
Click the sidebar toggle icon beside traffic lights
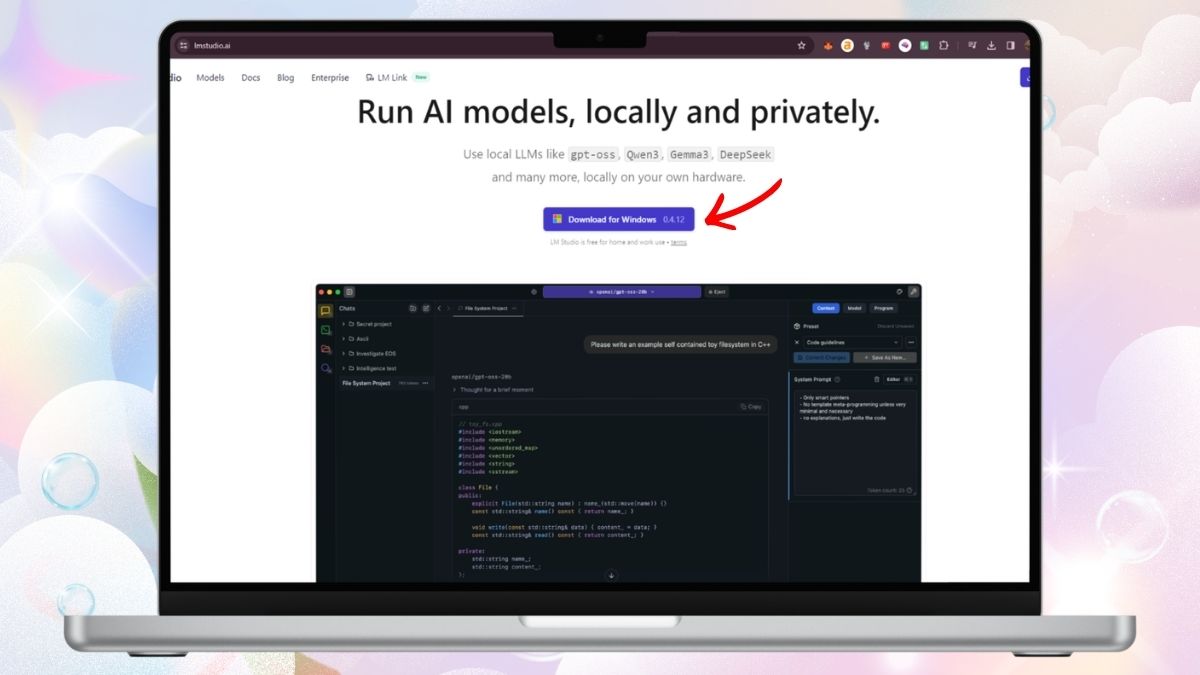349,292
